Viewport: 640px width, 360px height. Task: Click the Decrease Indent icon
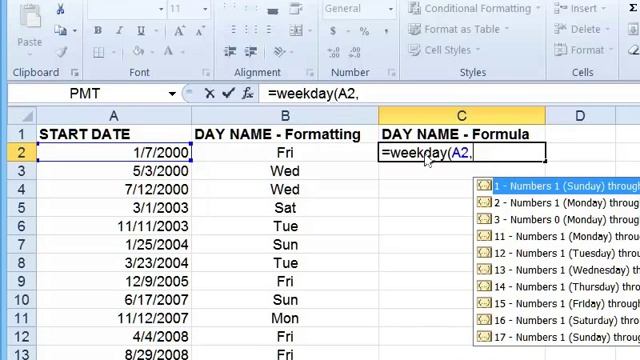(x=230, y=51)
